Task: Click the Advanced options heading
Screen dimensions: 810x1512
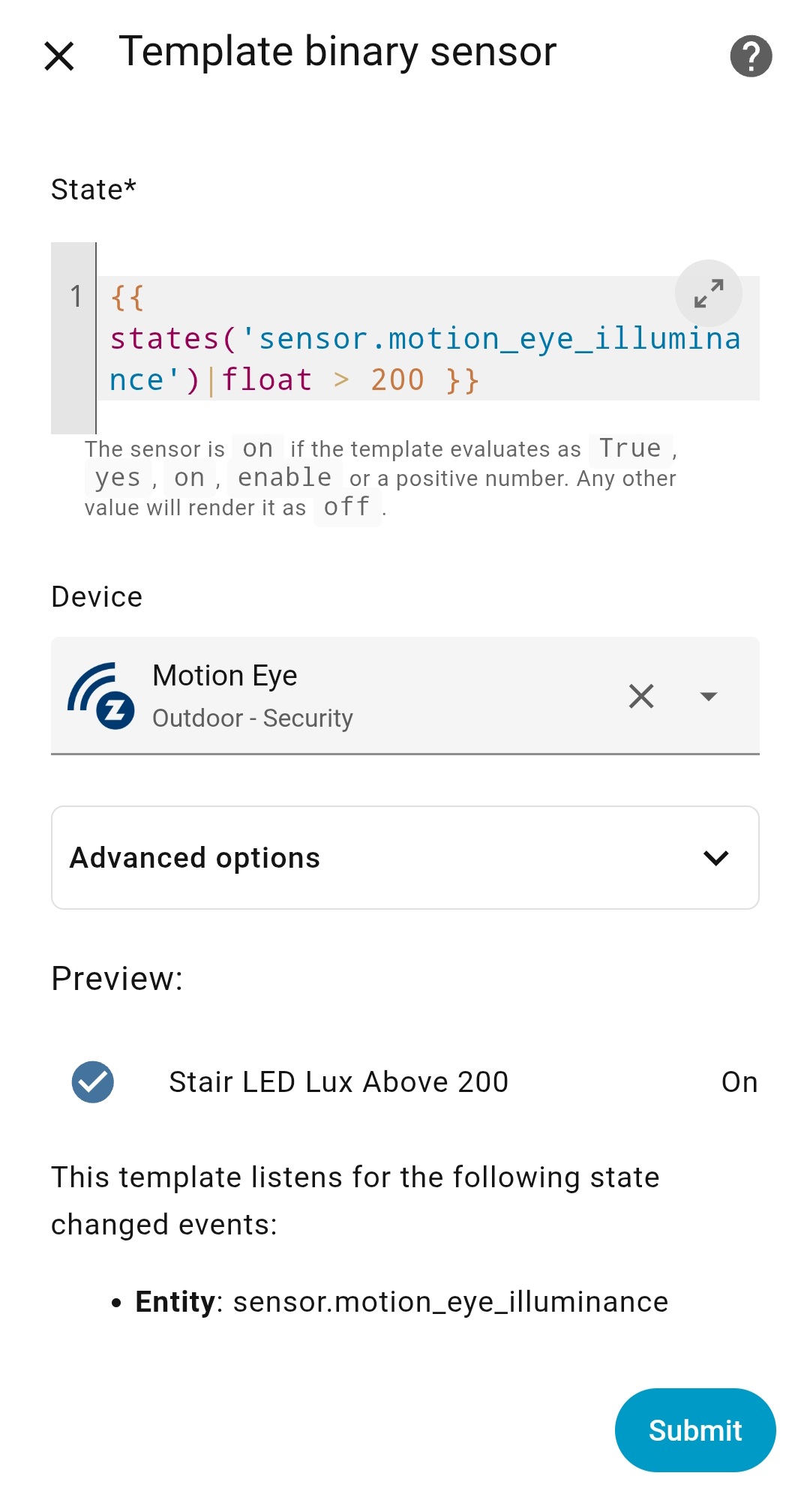Action: [195, 858]
